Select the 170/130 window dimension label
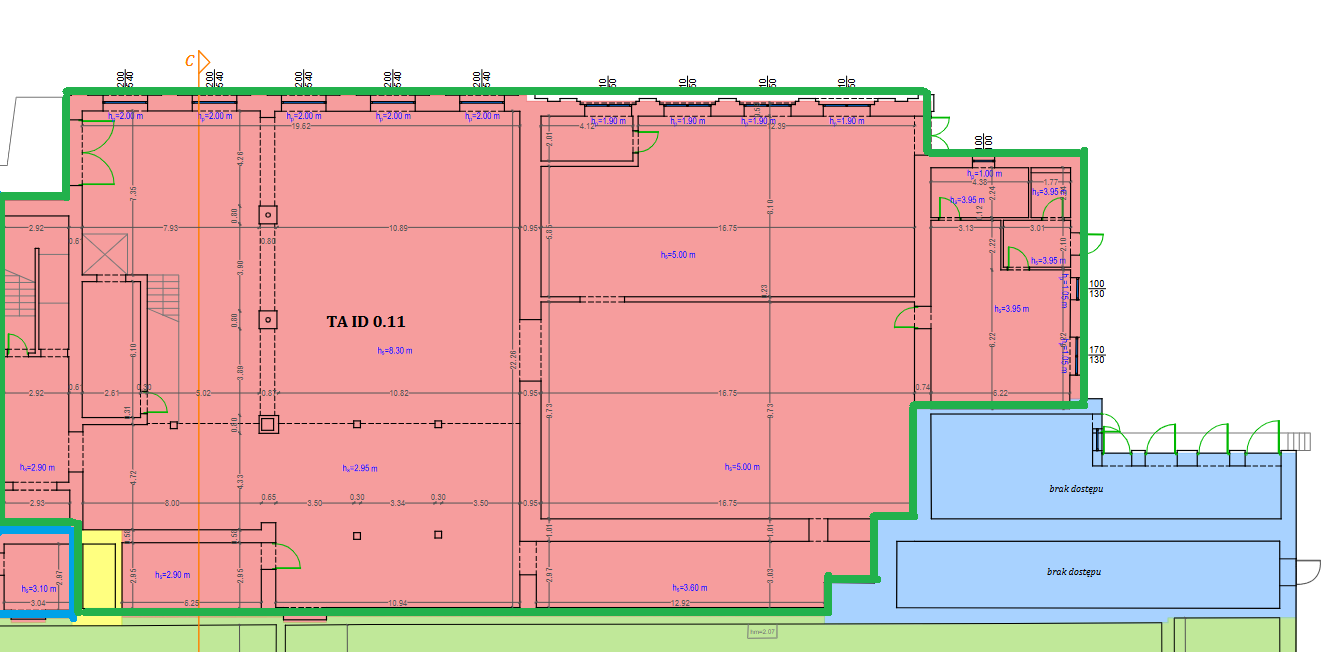The image size is (1331, 652). tap(1096, 354)
